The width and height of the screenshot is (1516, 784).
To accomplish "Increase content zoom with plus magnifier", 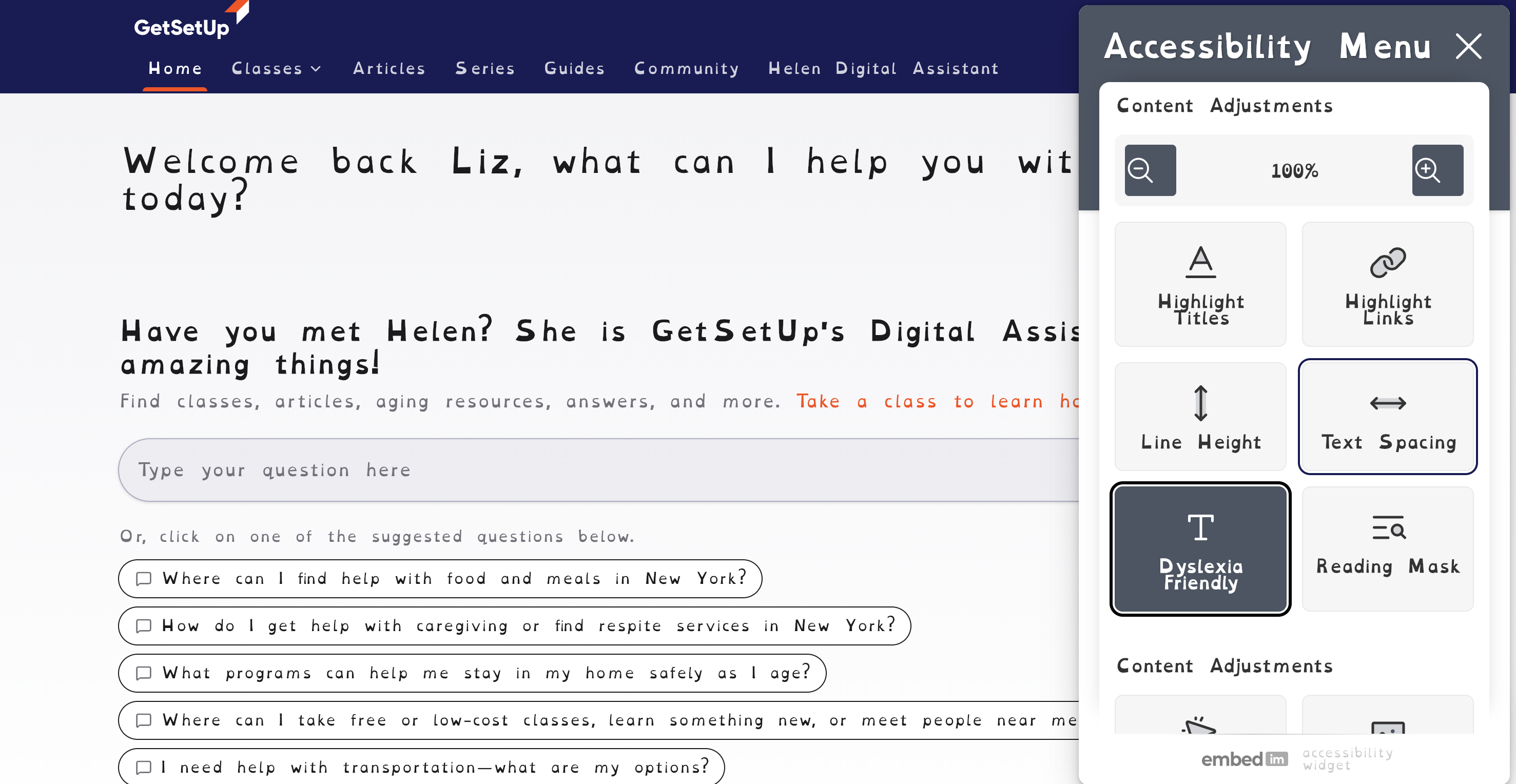I will point(1437,170).
